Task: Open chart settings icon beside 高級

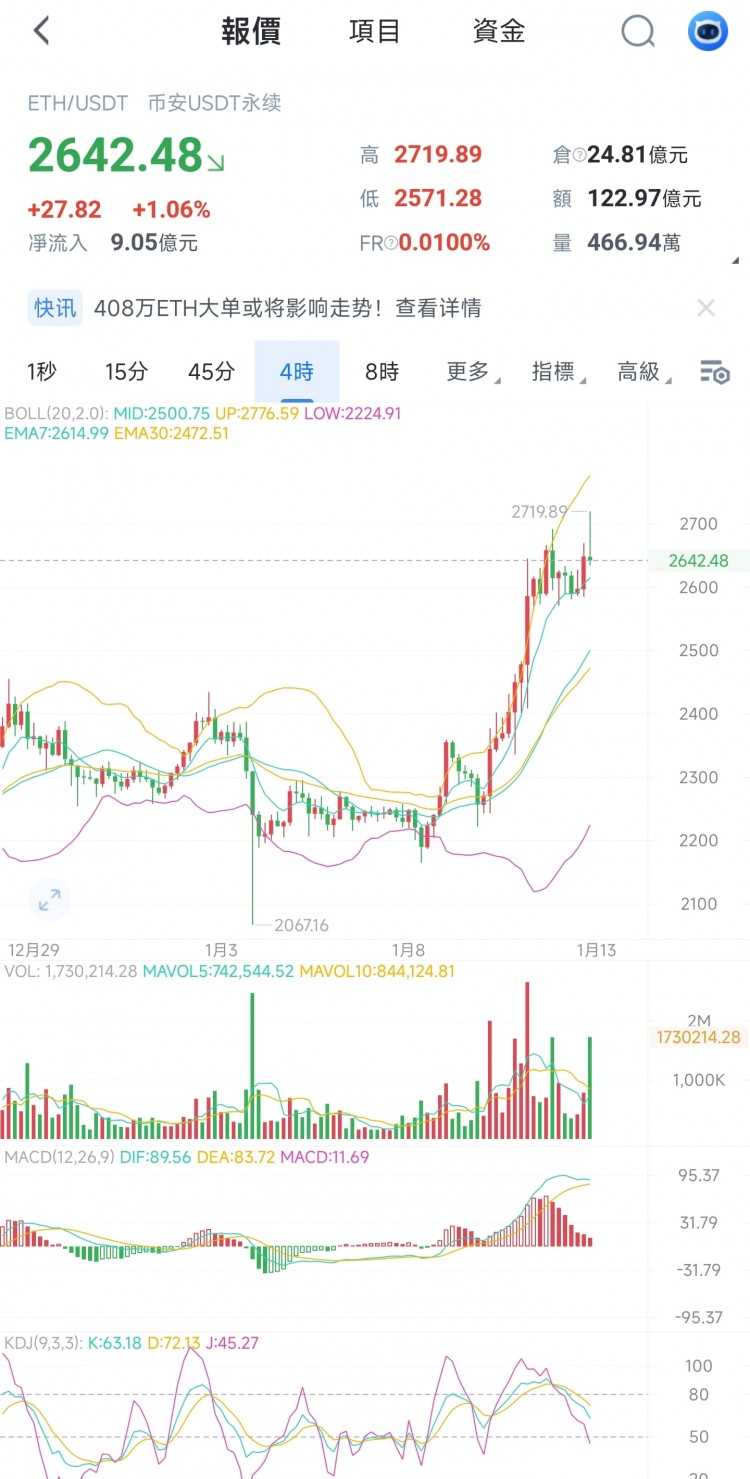Action: (x=714, y=373)
